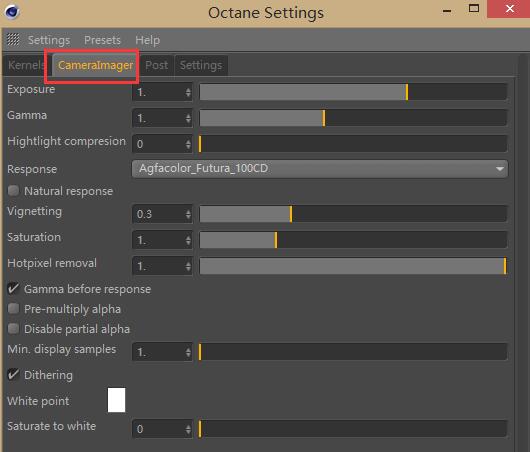The image size is (530, 452).
Task: Open the Help menu
Action: tap(147, 40)
